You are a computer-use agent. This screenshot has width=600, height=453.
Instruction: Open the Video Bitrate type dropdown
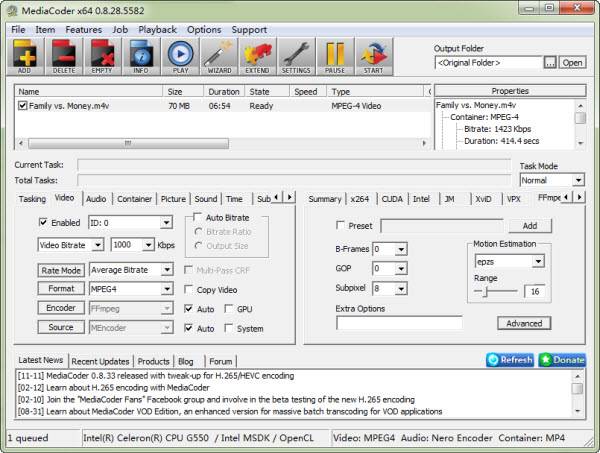[98, 245]
